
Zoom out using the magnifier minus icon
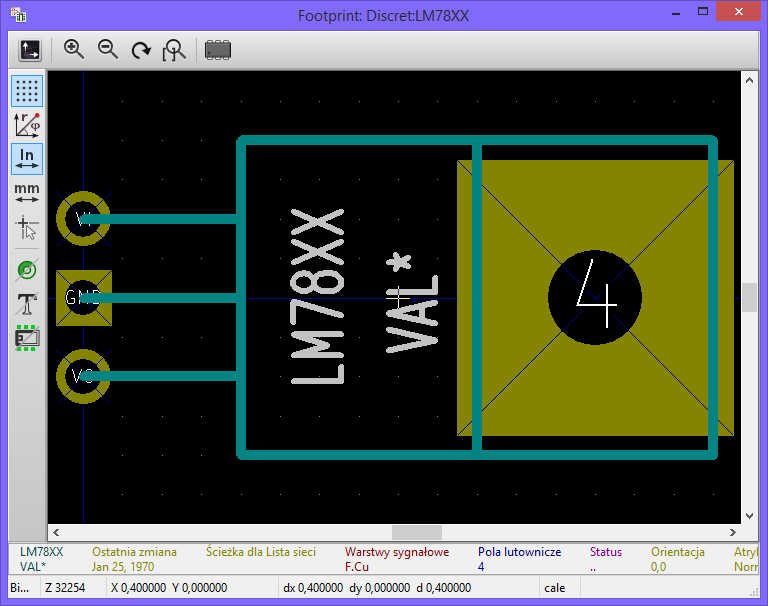tap(108, 50)
